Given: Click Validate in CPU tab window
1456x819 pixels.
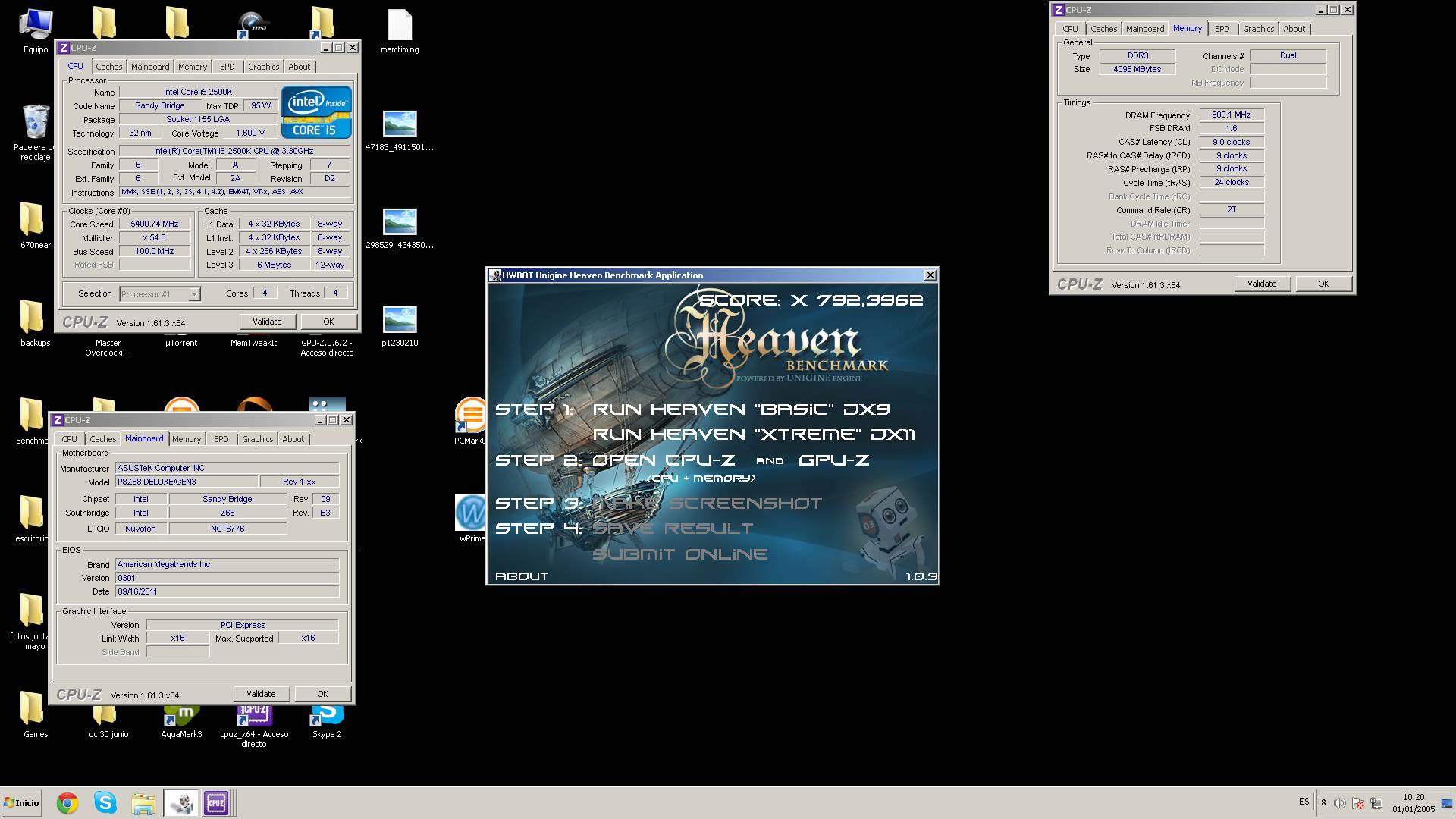Looking at the screenshot, I should coord(267,322).
